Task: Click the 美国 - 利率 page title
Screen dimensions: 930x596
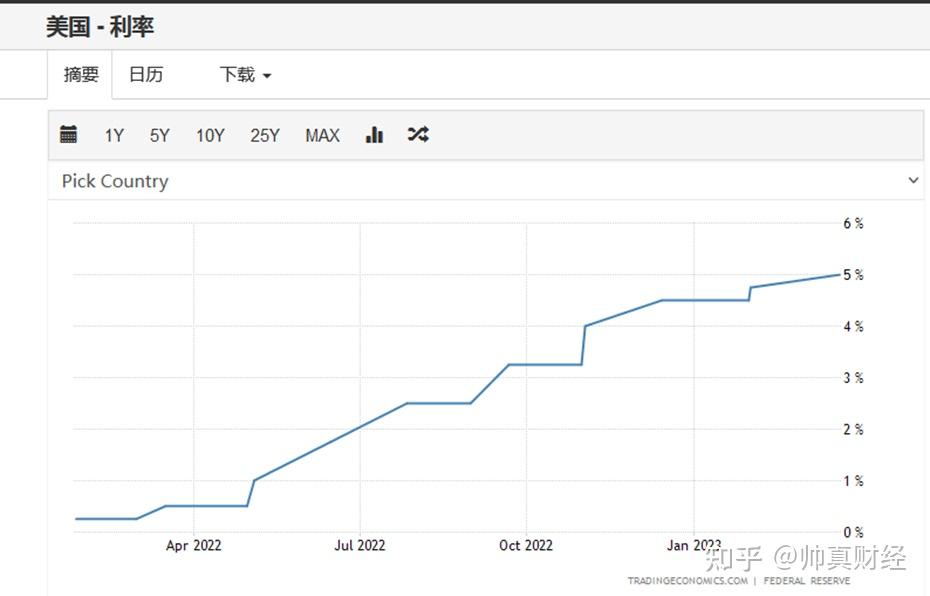Action: (100, 27)
